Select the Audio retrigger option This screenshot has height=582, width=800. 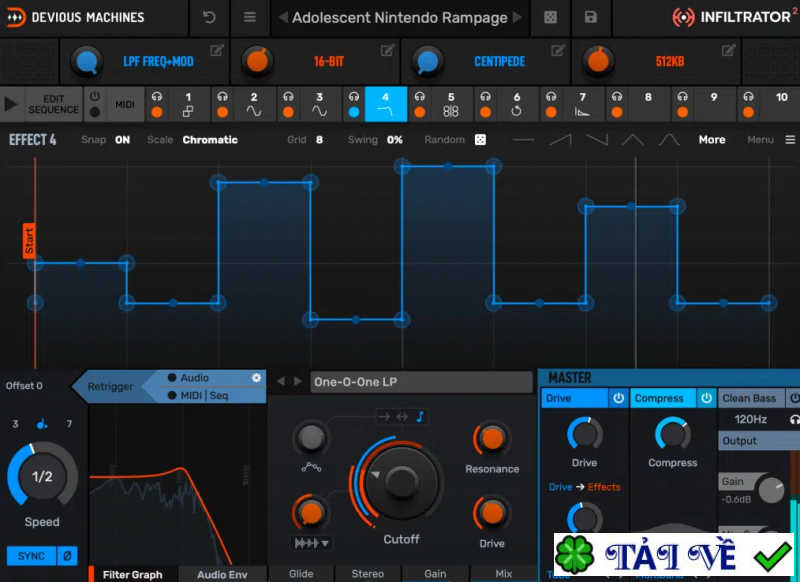[x=194, y=378]
